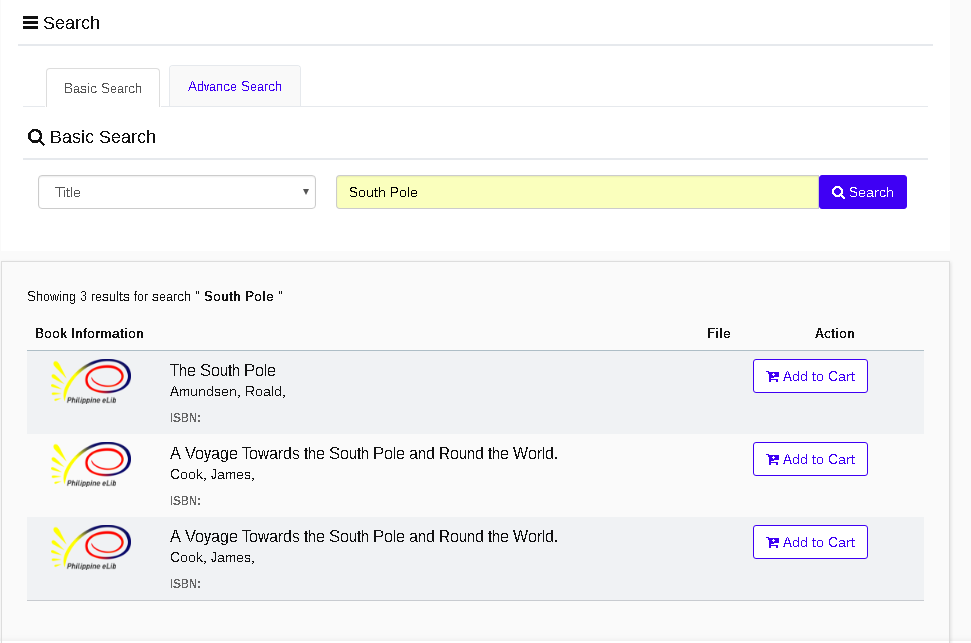Click the hamburger menu icon beside Search

(x=30, y=23)
